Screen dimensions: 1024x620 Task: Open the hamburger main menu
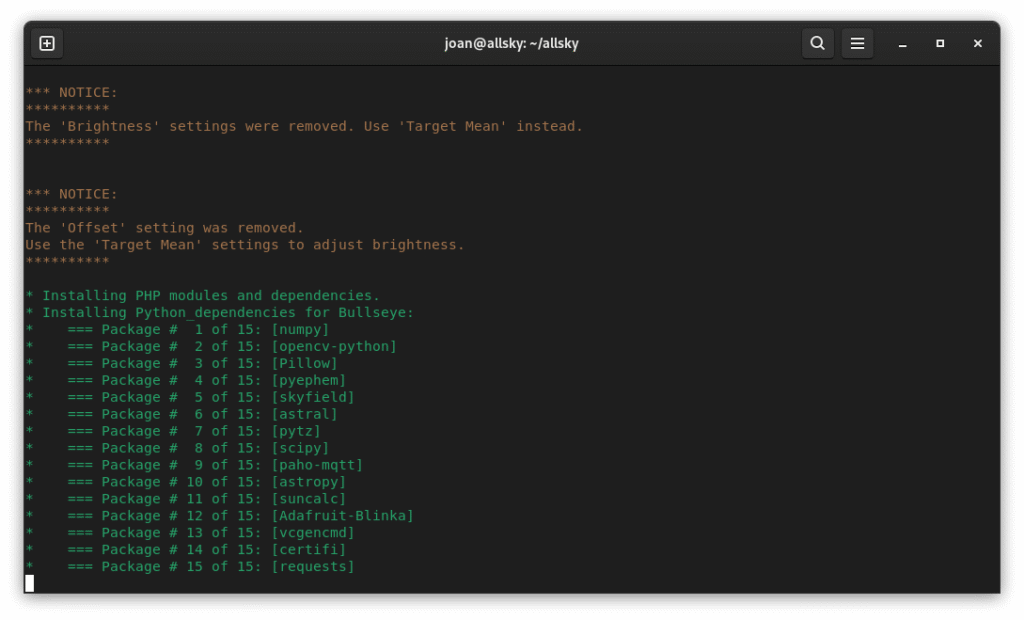857,43
